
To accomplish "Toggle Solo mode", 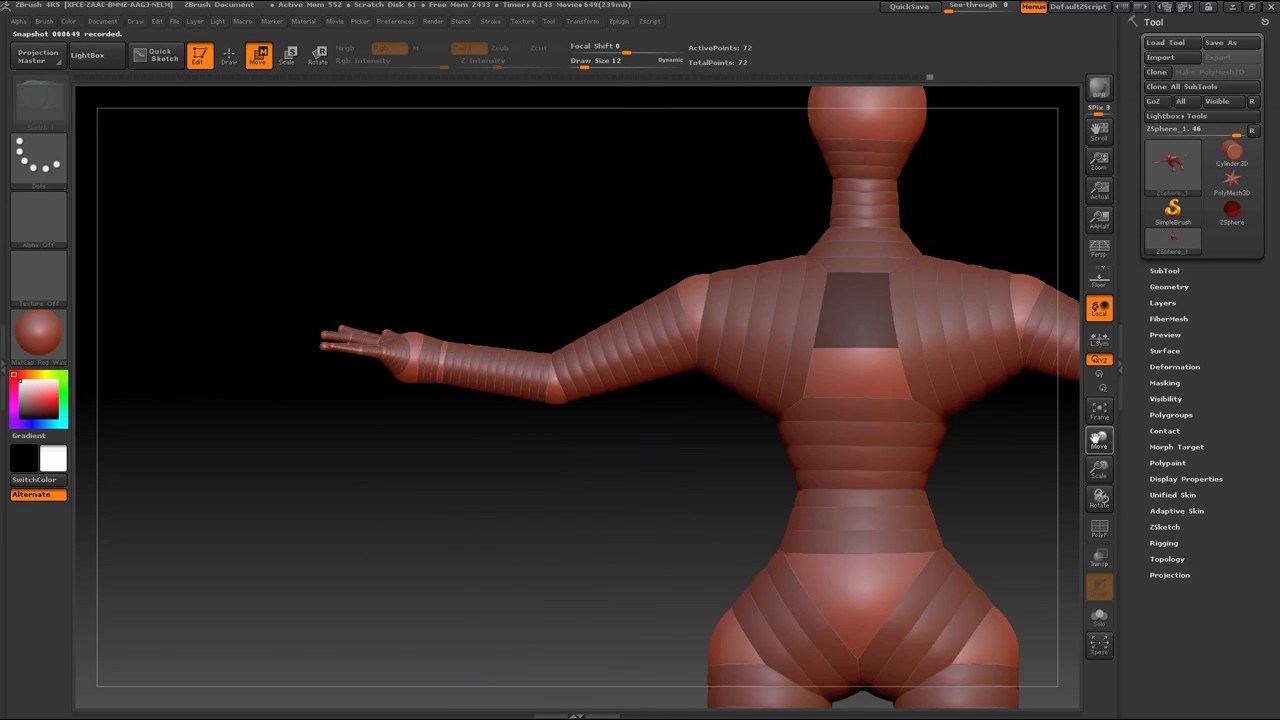I will pyautogui.click(x=1099, y=616).
